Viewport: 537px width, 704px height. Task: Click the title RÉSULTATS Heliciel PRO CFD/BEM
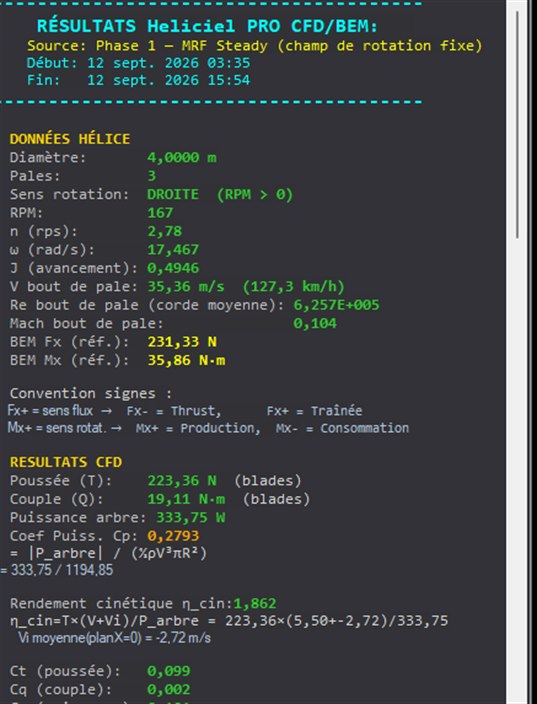[x=207, y=26]
